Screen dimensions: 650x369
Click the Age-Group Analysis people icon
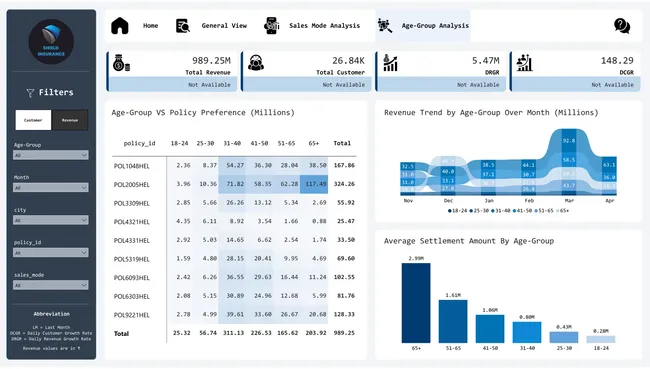(385, 26)
